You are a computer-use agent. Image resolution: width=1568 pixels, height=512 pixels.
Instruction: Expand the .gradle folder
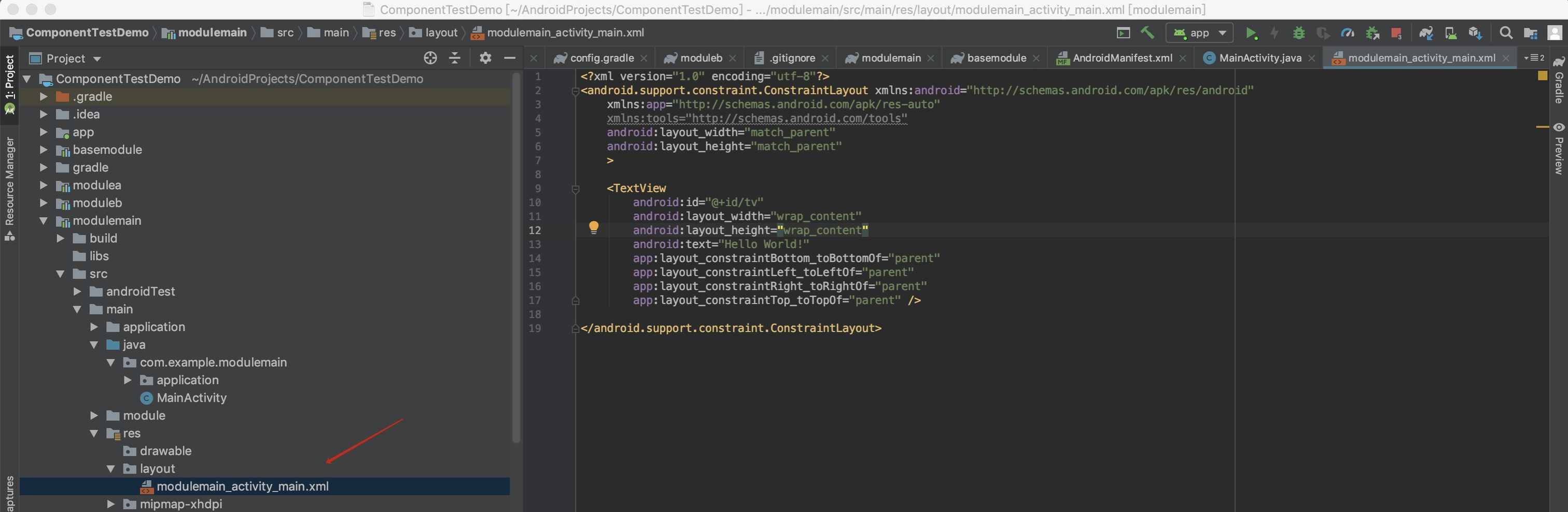click(43, 96)
